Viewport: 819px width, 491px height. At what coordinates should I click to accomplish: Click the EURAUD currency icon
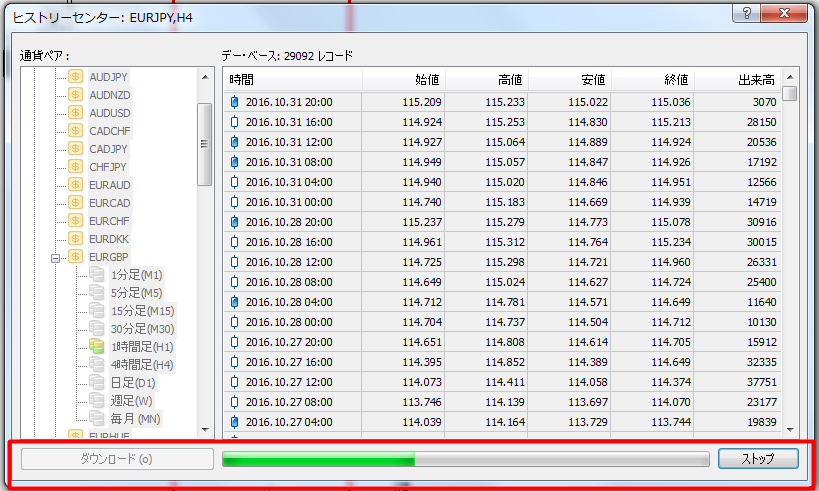pyautogui.click(x=76, y=185)
